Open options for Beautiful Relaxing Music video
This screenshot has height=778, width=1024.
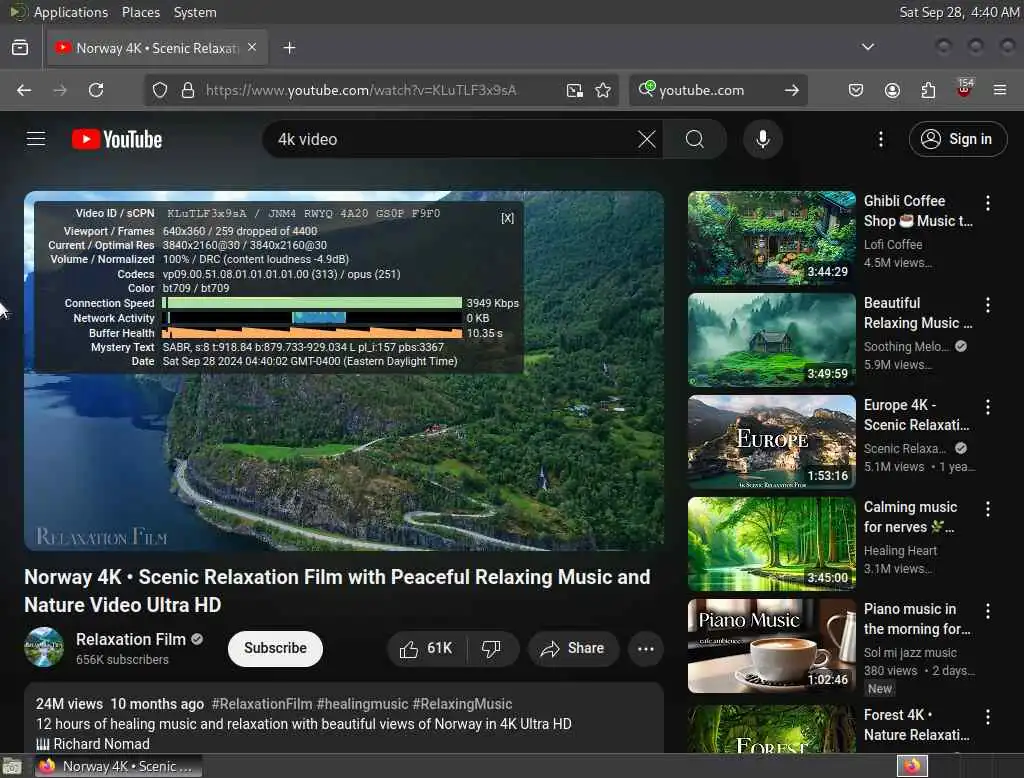coord(987,305)
